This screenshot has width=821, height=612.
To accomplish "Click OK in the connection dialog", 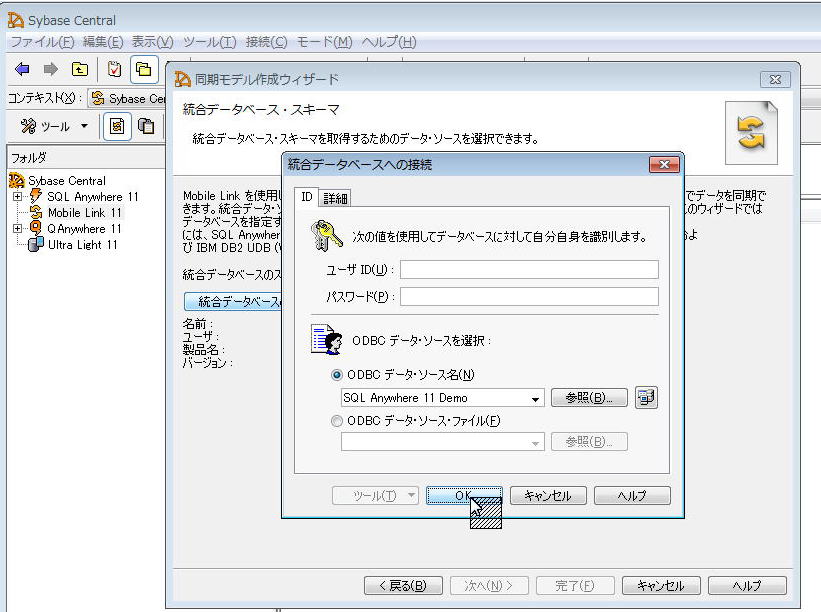I will pos(464,496).
